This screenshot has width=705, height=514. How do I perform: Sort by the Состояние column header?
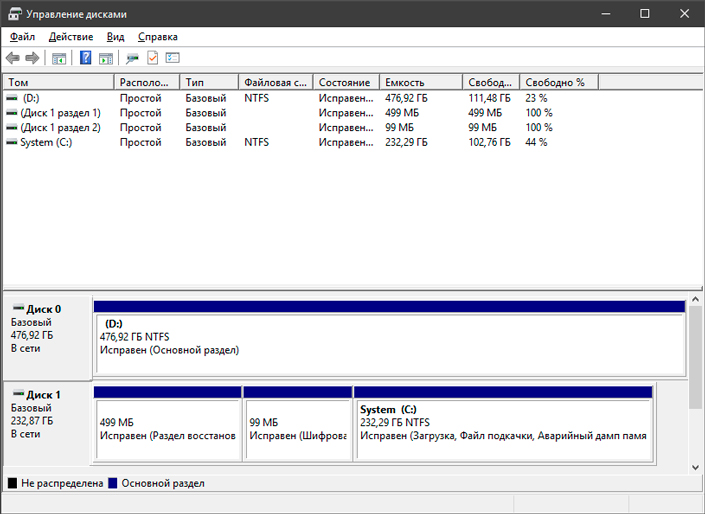[346, 82]
